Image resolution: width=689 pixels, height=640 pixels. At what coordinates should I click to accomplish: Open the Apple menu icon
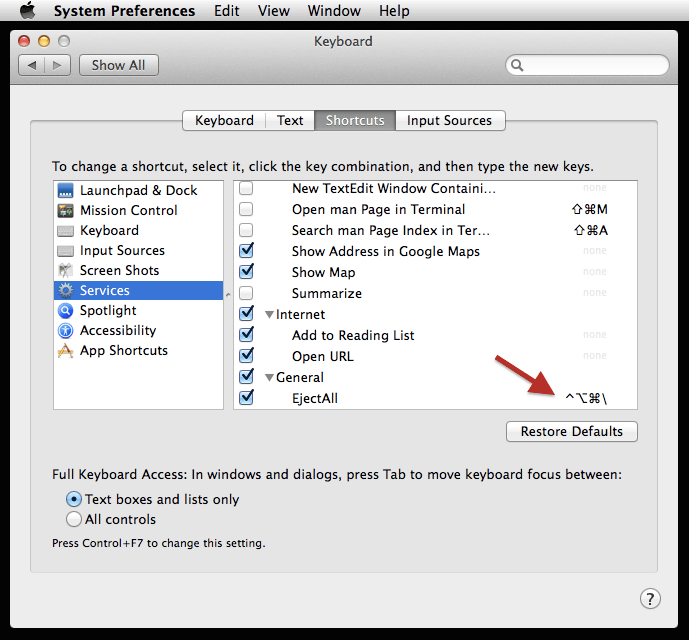point(28,10)
